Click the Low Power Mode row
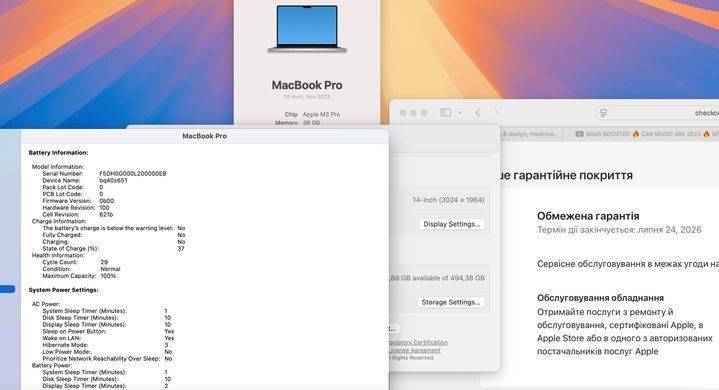This screenshot has width=719, height=390. tap(107, 352)
